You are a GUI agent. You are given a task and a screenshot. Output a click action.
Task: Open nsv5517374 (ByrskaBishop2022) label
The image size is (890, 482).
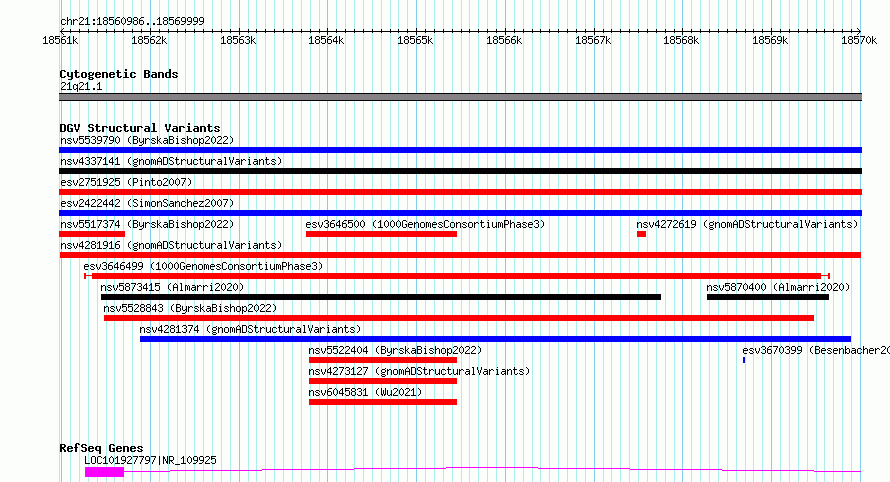click(147, 224)
